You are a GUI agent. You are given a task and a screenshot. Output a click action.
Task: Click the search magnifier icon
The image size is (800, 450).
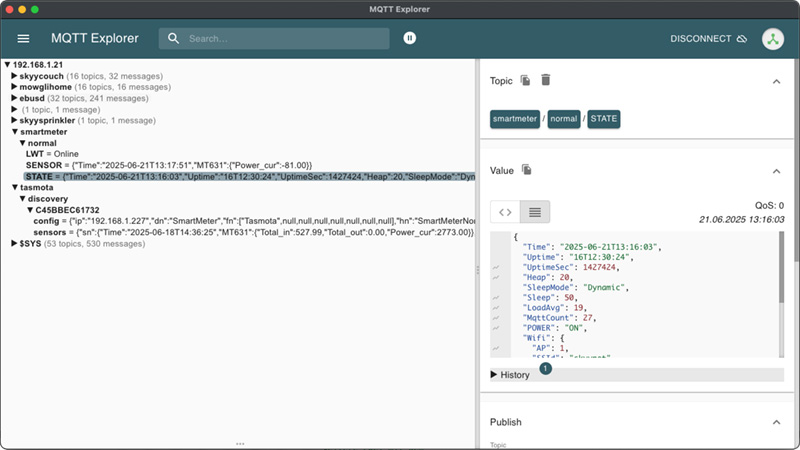174,39
